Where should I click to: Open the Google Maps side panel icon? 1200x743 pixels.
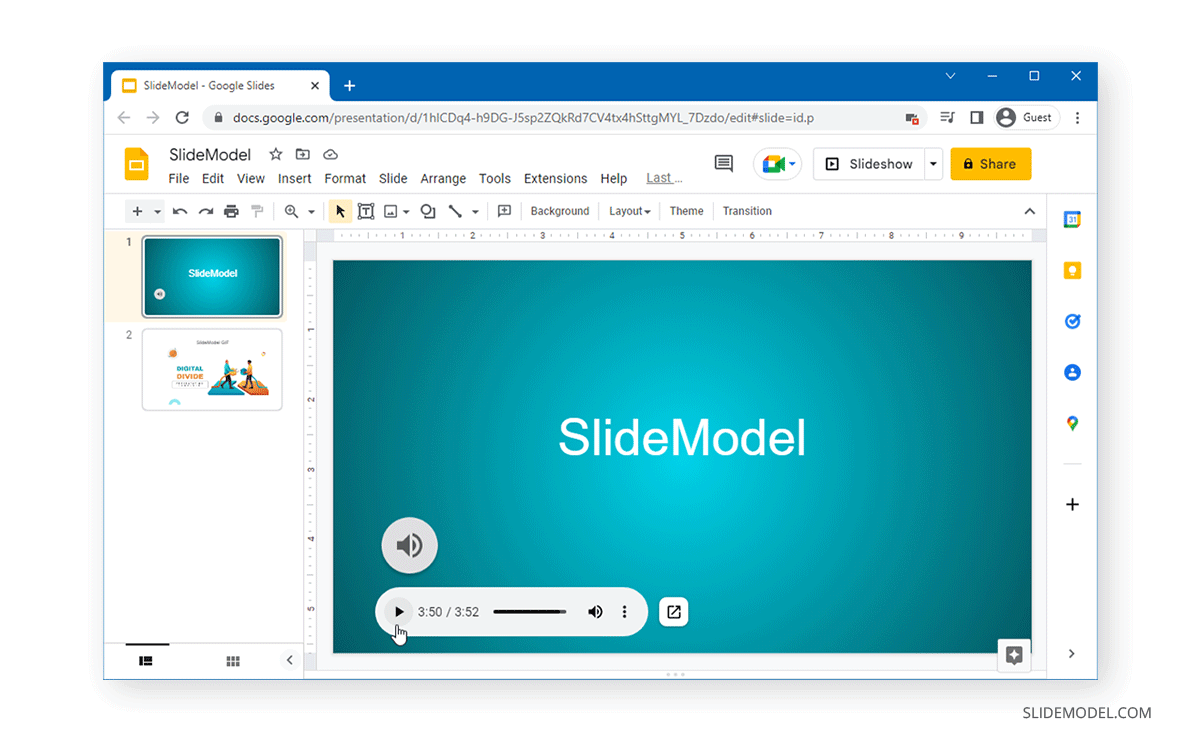[x=1072, y=423]
